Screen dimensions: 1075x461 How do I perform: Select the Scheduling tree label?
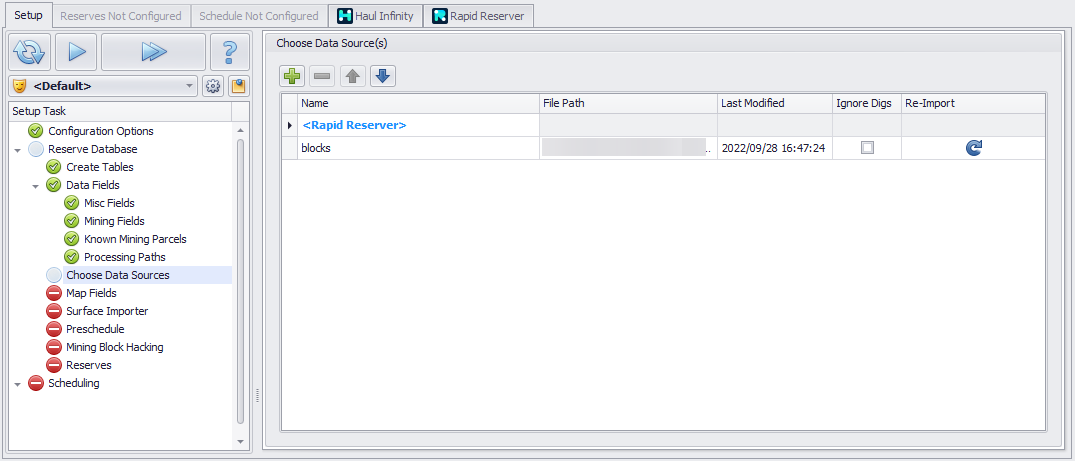73,383
